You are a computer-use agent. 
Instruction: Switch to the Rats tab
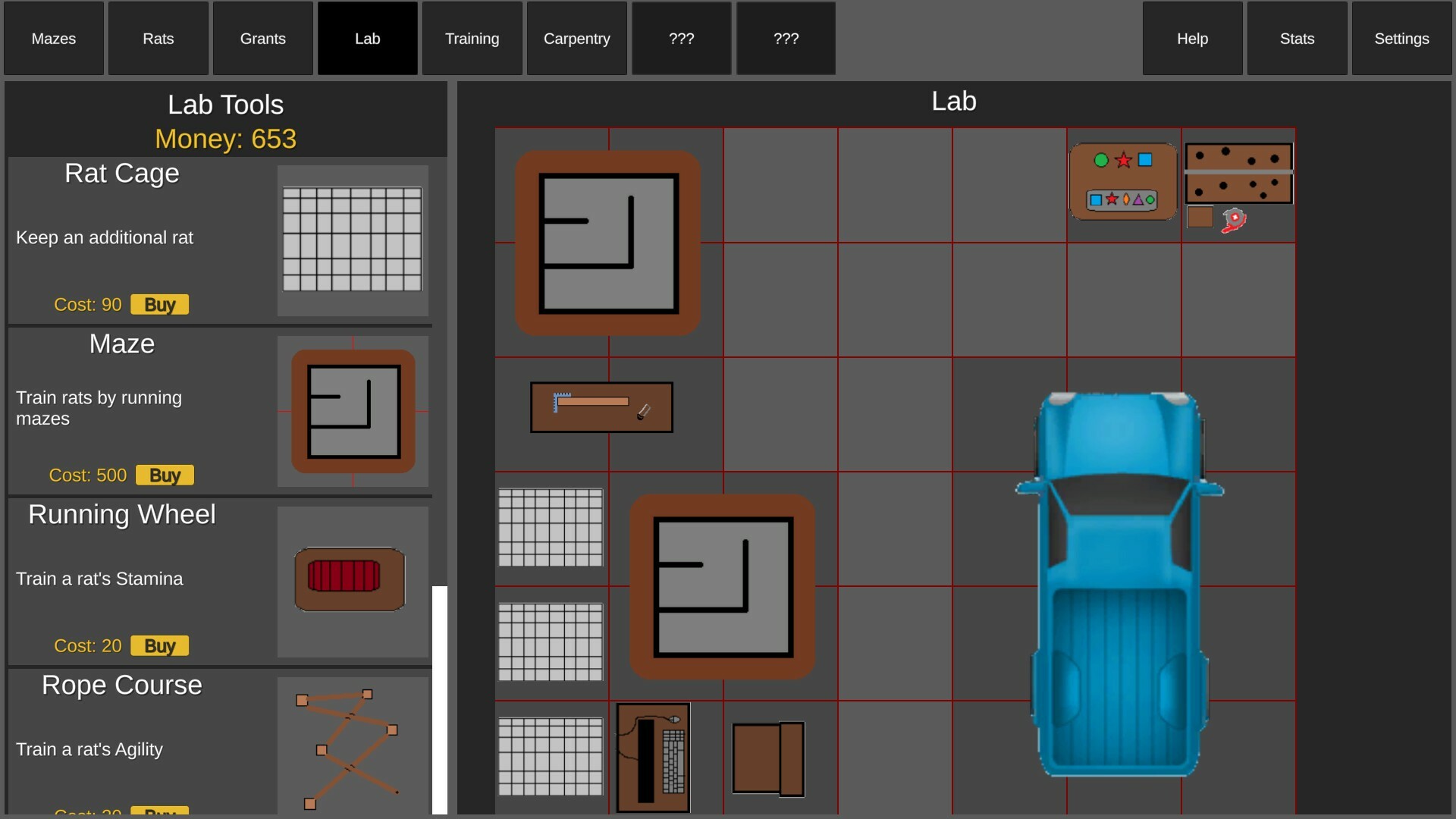158,38
